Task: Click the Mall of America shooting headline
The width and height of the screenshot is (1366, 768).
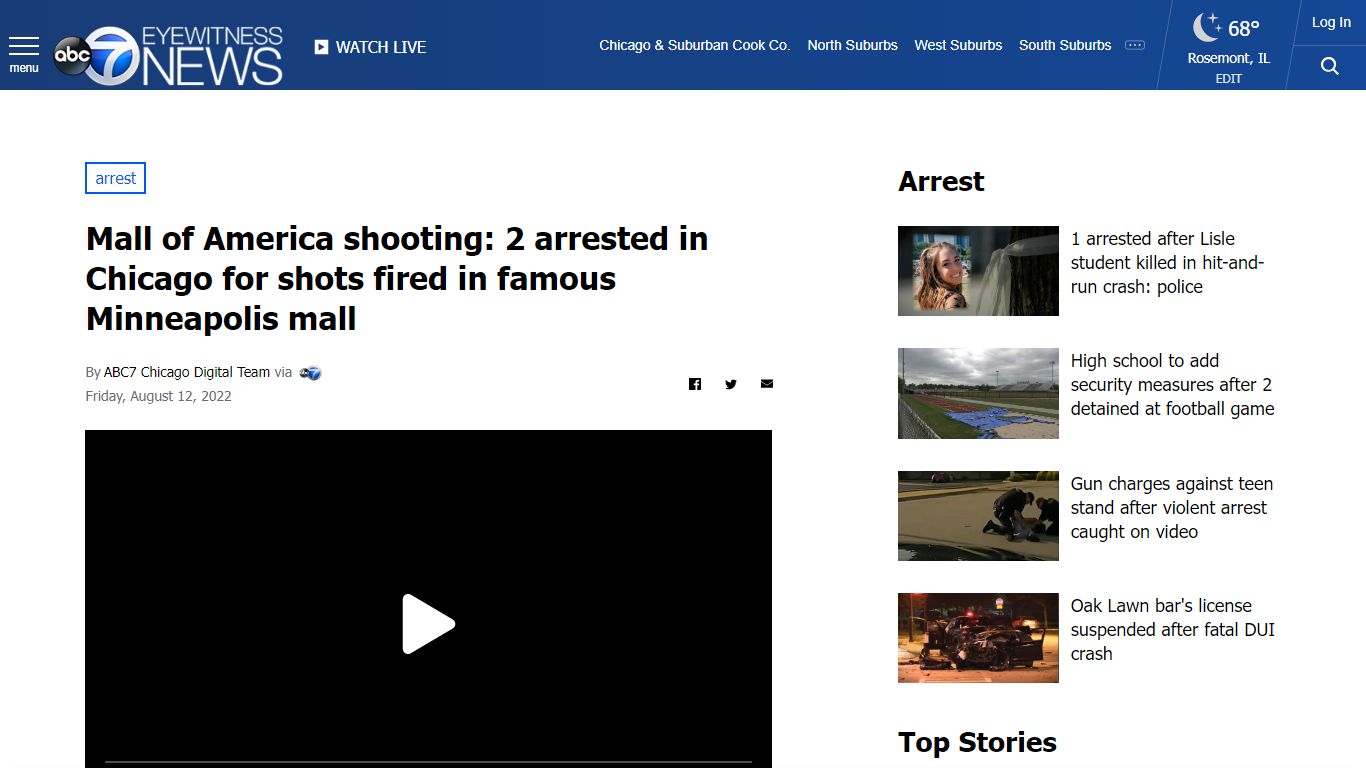Action: click(397, 279)
